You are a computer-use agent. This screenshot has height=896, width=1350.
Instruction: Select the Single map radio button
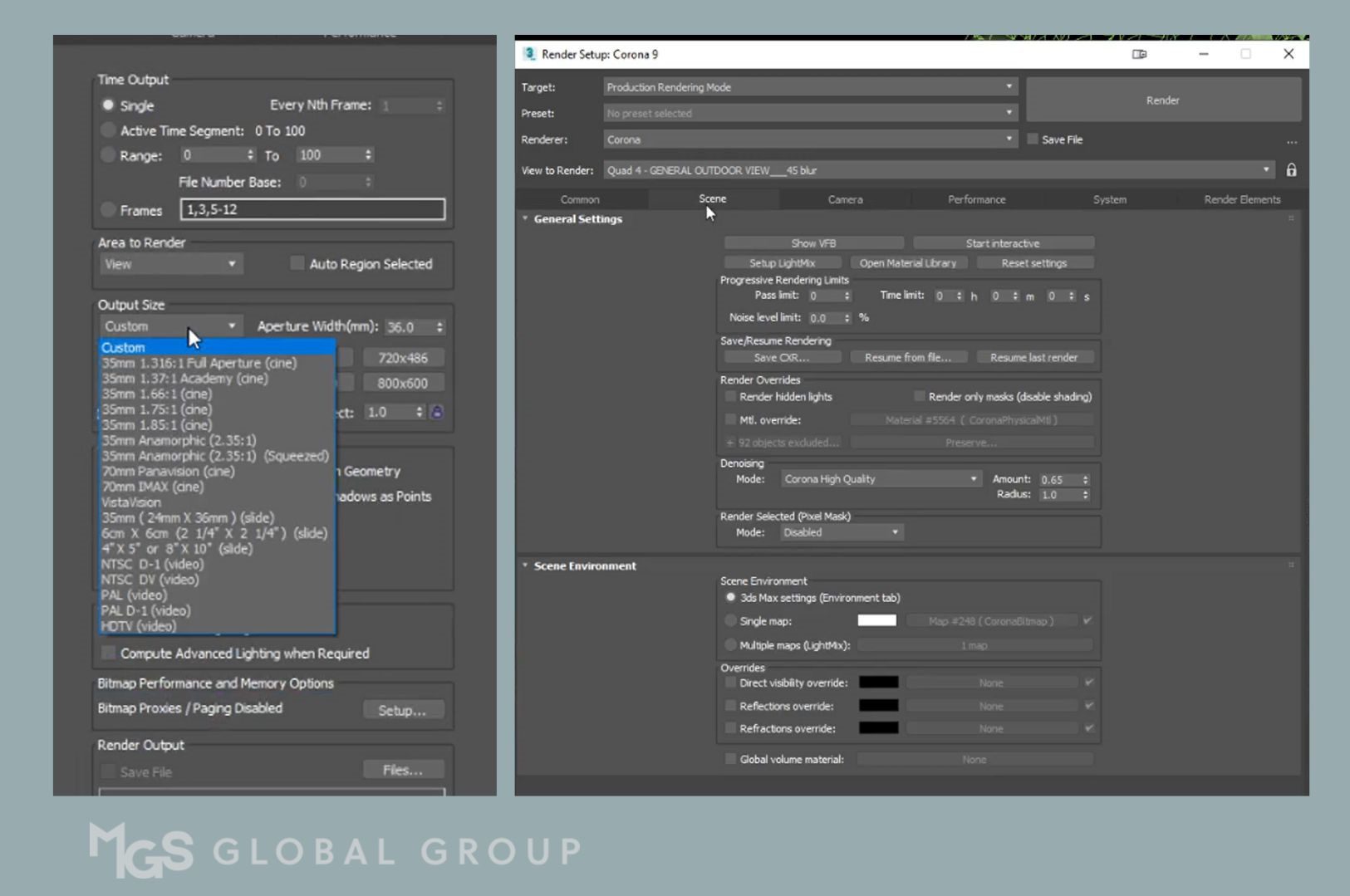(x=730, y=620)
